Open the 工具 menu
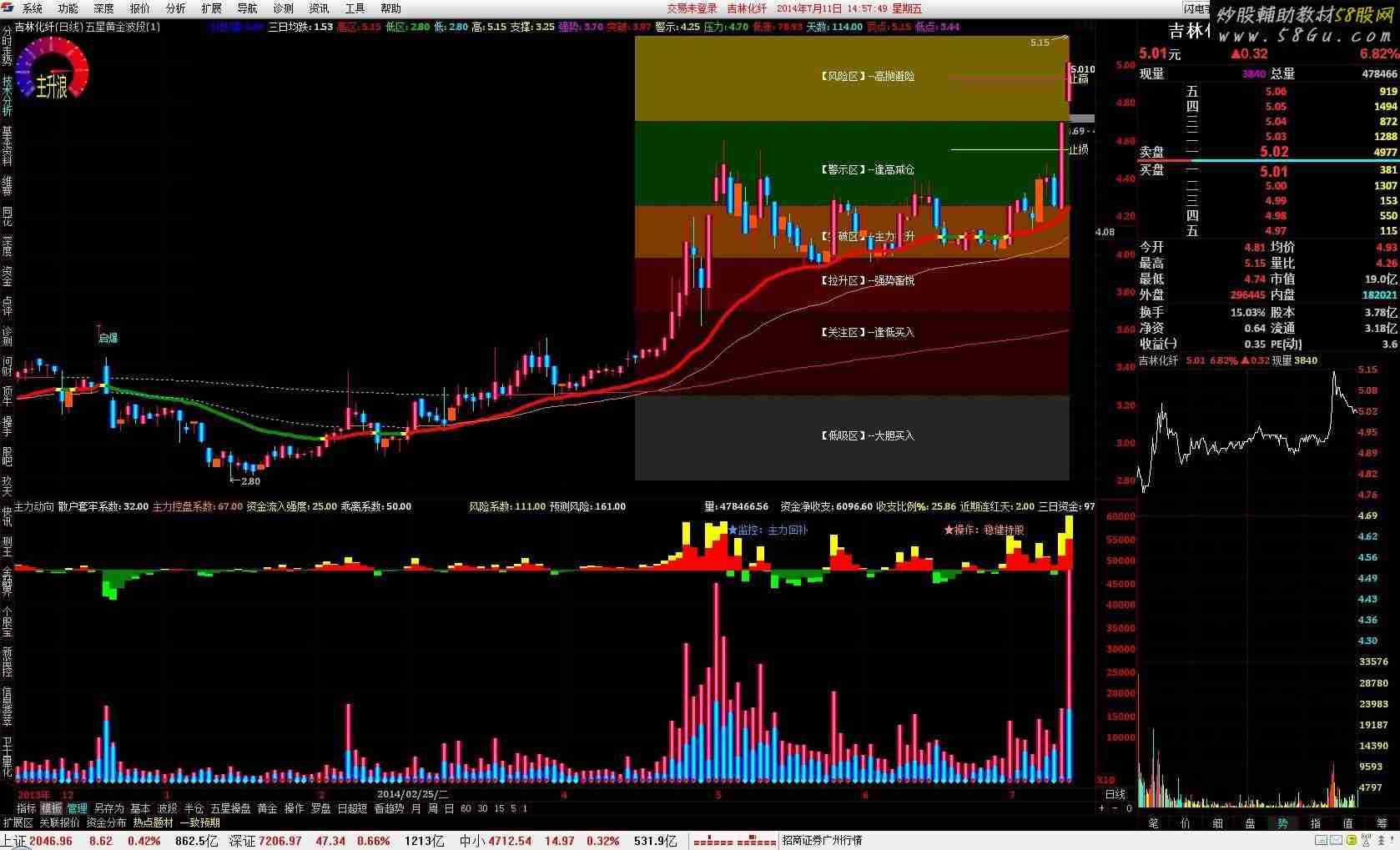The height and width of the screenshot is (850, 1400). click(355, 8)
